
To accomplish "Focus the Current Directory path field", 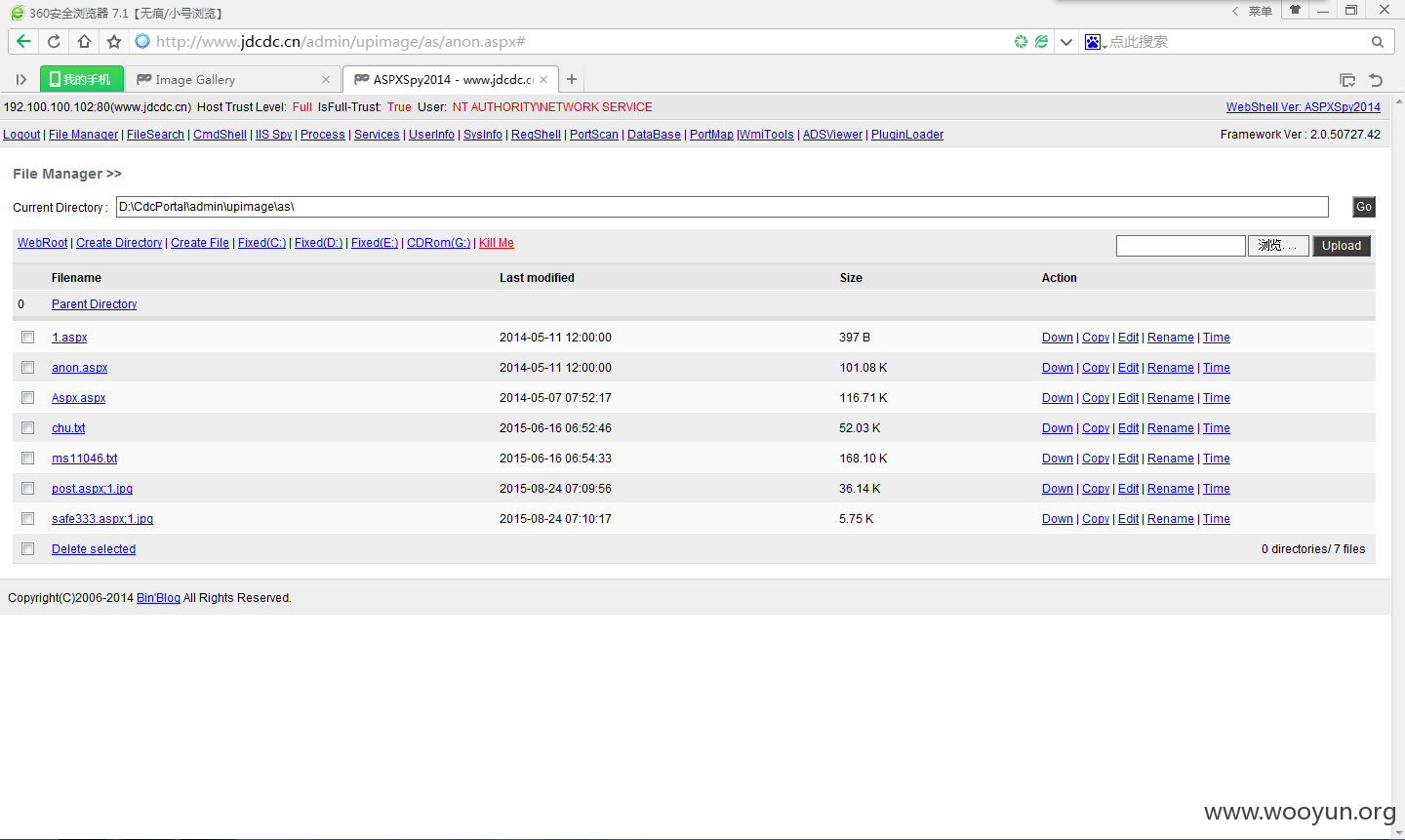I will pos(722,207).
